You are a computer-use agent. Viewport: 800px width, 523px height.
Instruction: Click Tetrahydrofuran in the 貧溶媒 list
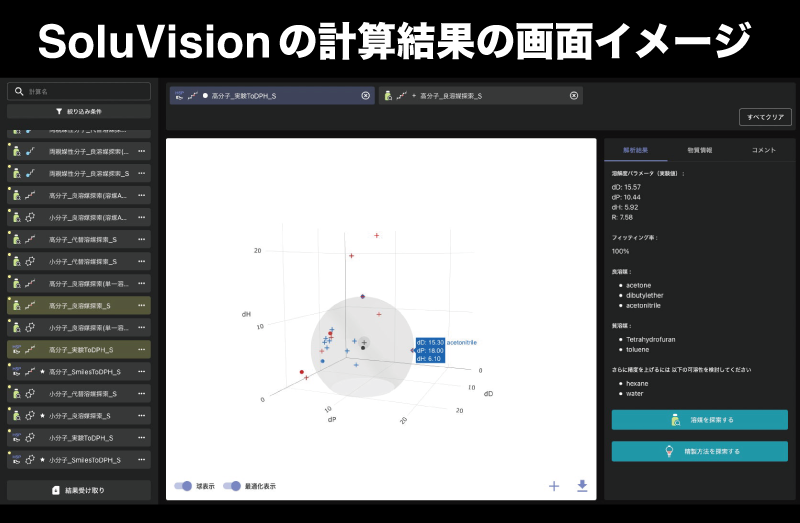651,339
